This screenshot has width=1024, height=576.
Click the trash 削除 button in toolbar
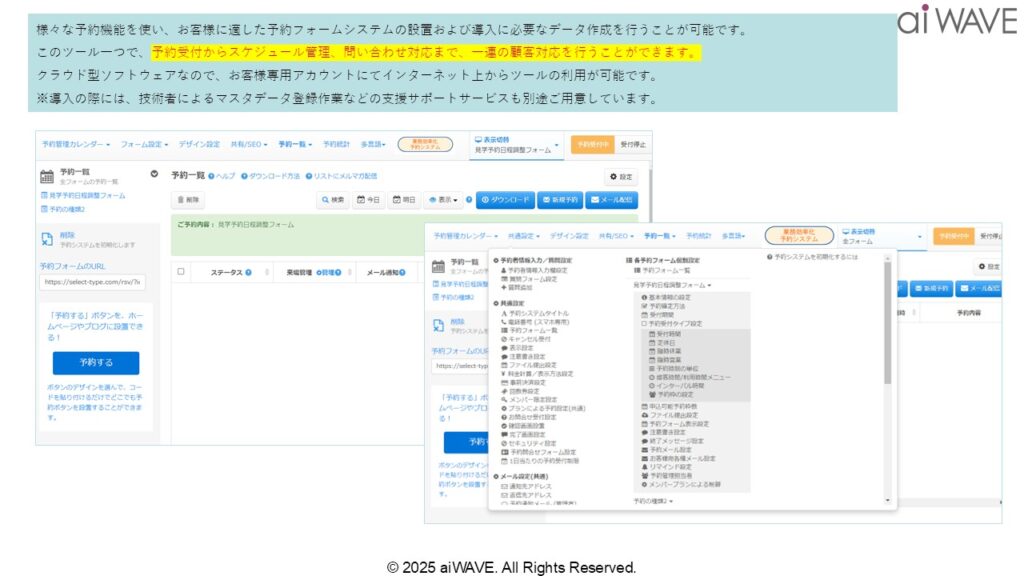click(189, 200)
